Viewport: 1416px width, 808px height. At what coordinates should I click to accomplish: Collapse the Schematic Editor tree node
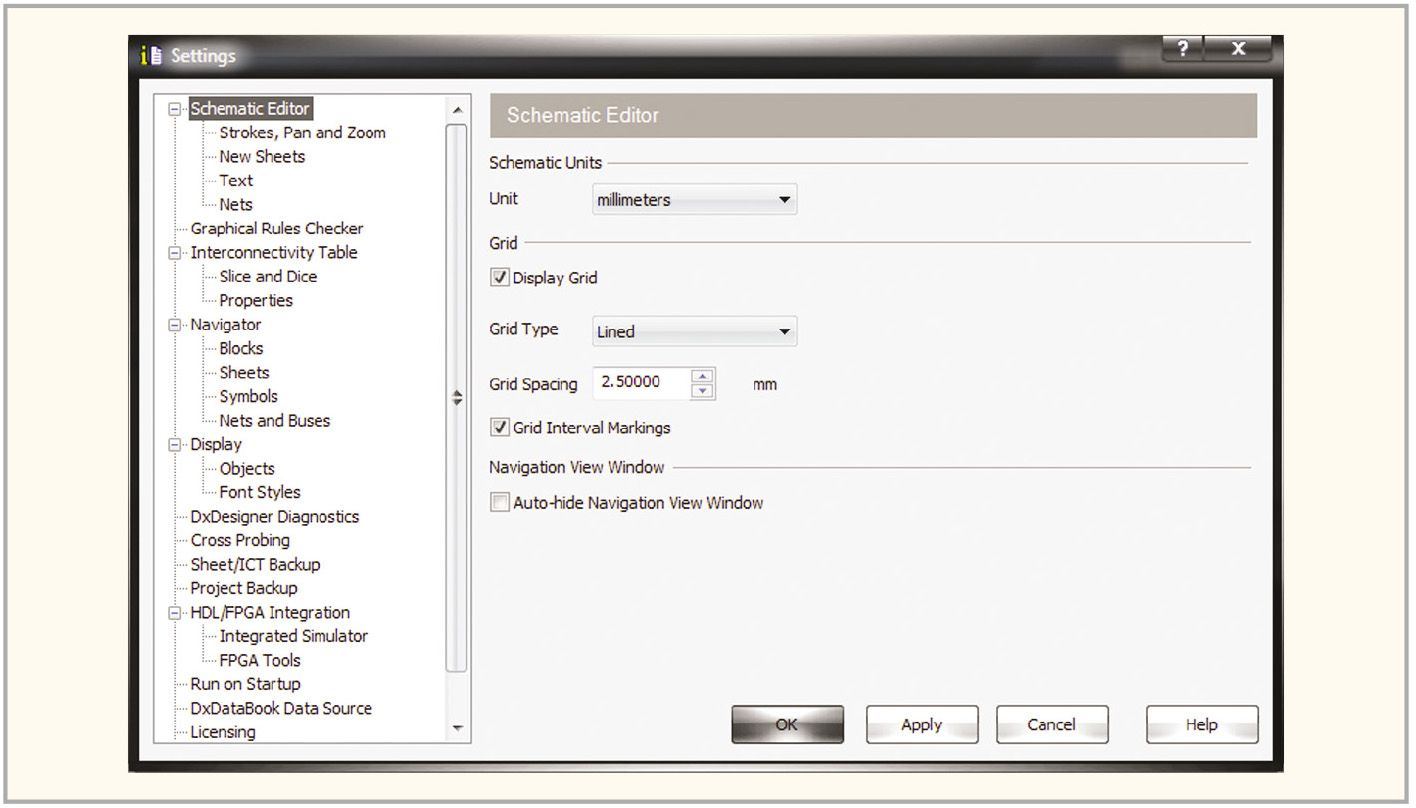(x=176, y=109)
